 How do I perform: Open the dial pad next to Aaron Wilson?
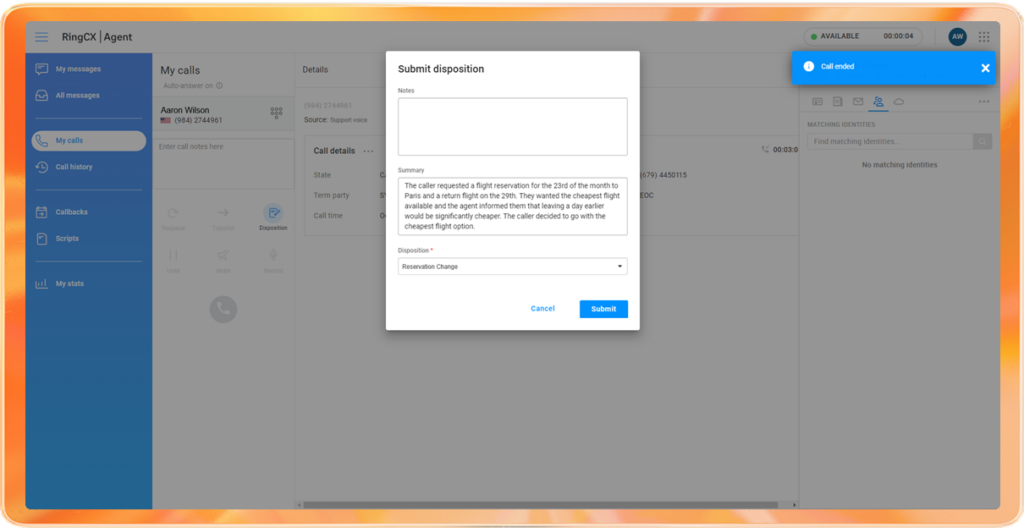click(x=276, y=114)
